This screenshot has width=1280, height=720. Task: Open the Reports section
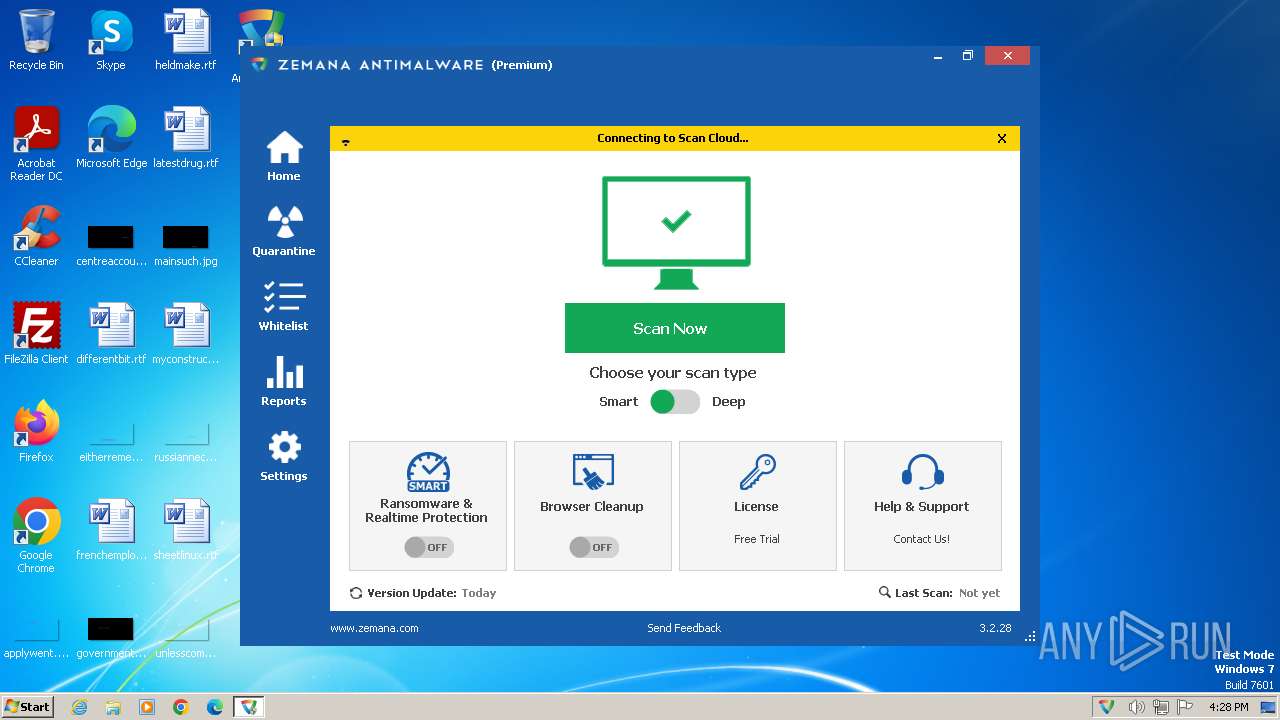(x=284, y=381)
